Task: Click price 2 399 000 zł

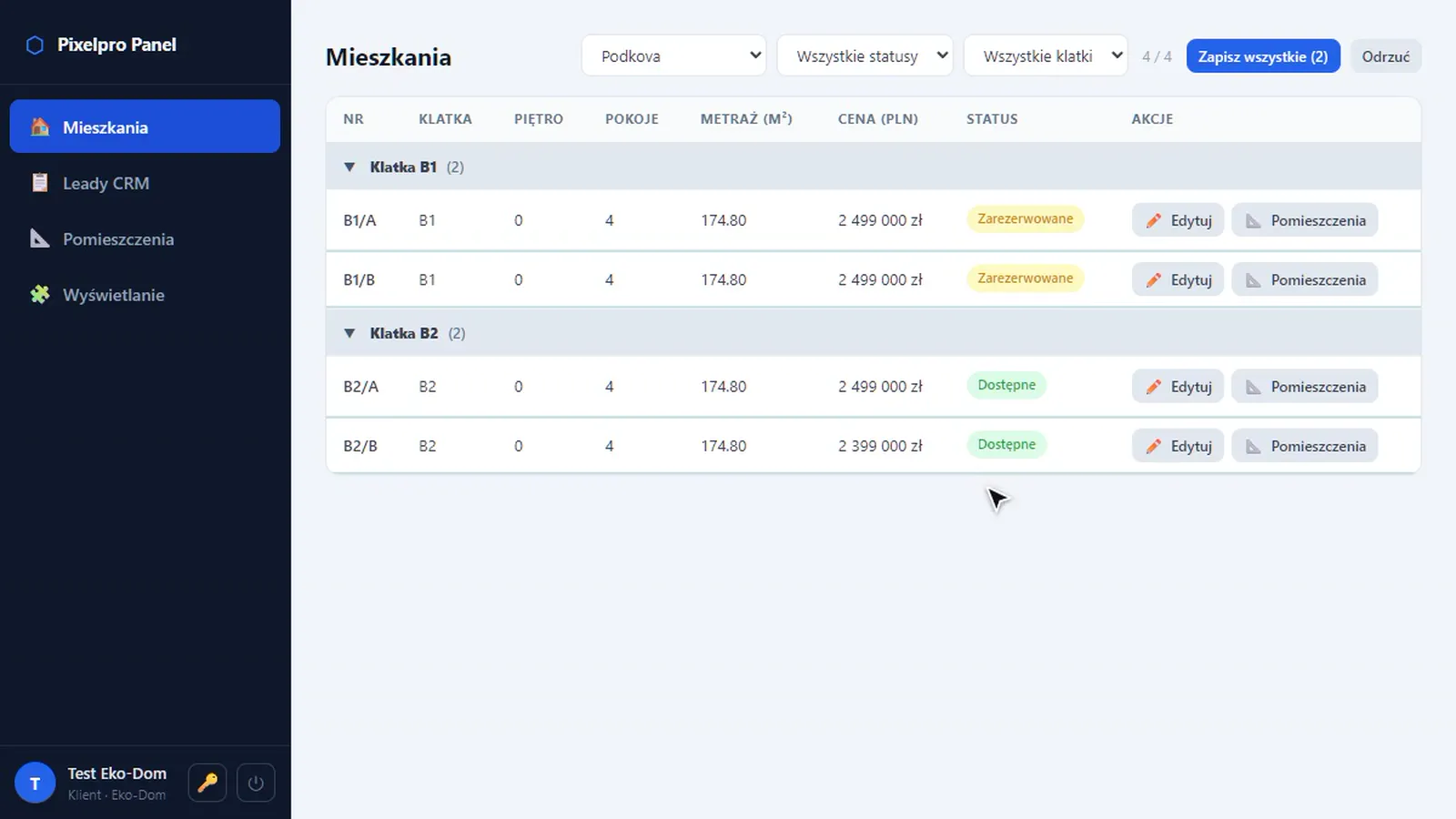Action: (880, 446)
